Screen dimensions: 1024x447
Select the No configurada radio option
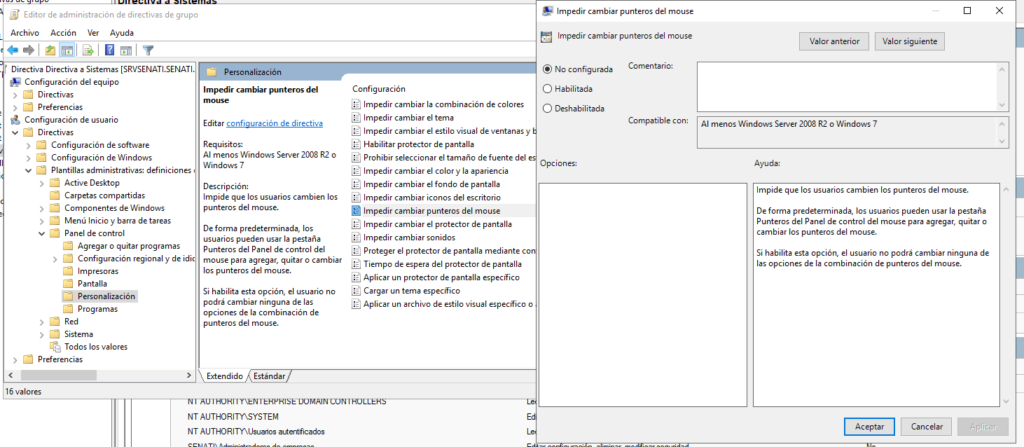point(547,69)
